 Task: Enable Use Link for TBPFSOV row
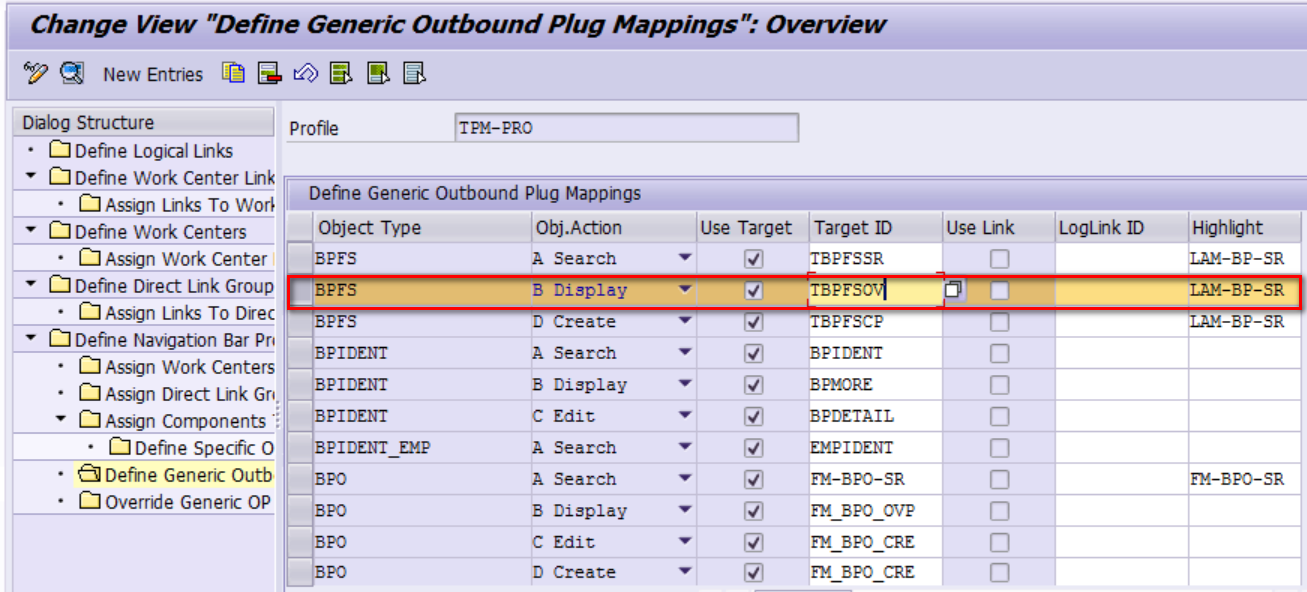tap(999, 290)
